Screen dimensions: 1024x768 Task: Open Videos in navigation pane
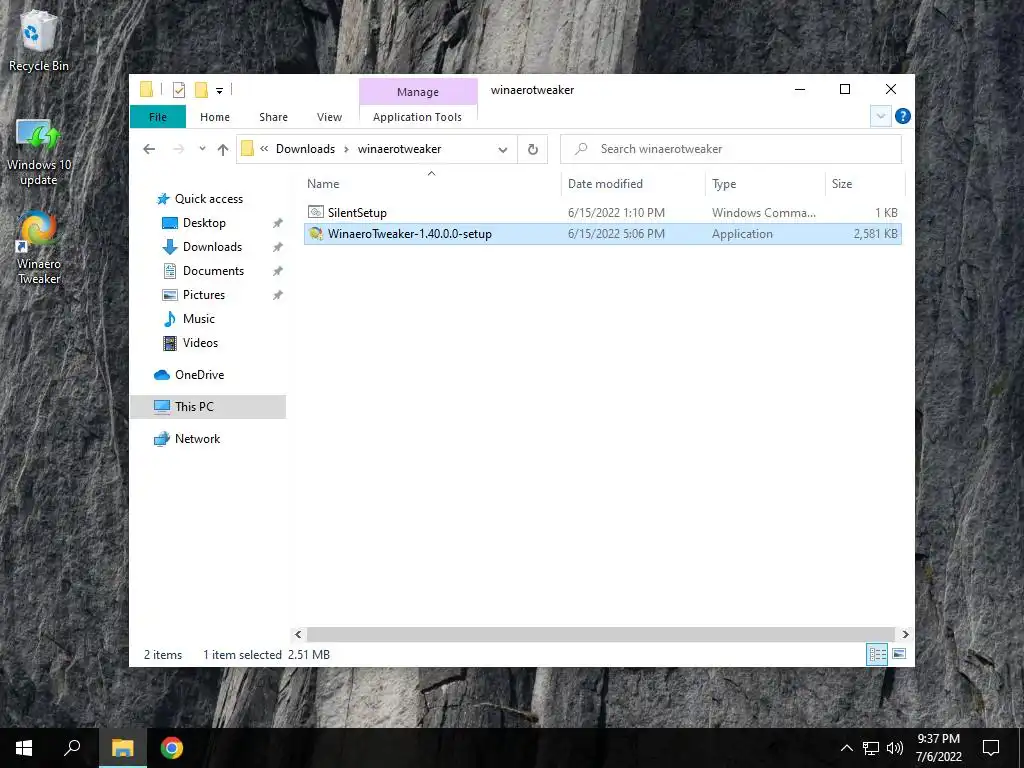pyautogui.click(x=200, y=343)
